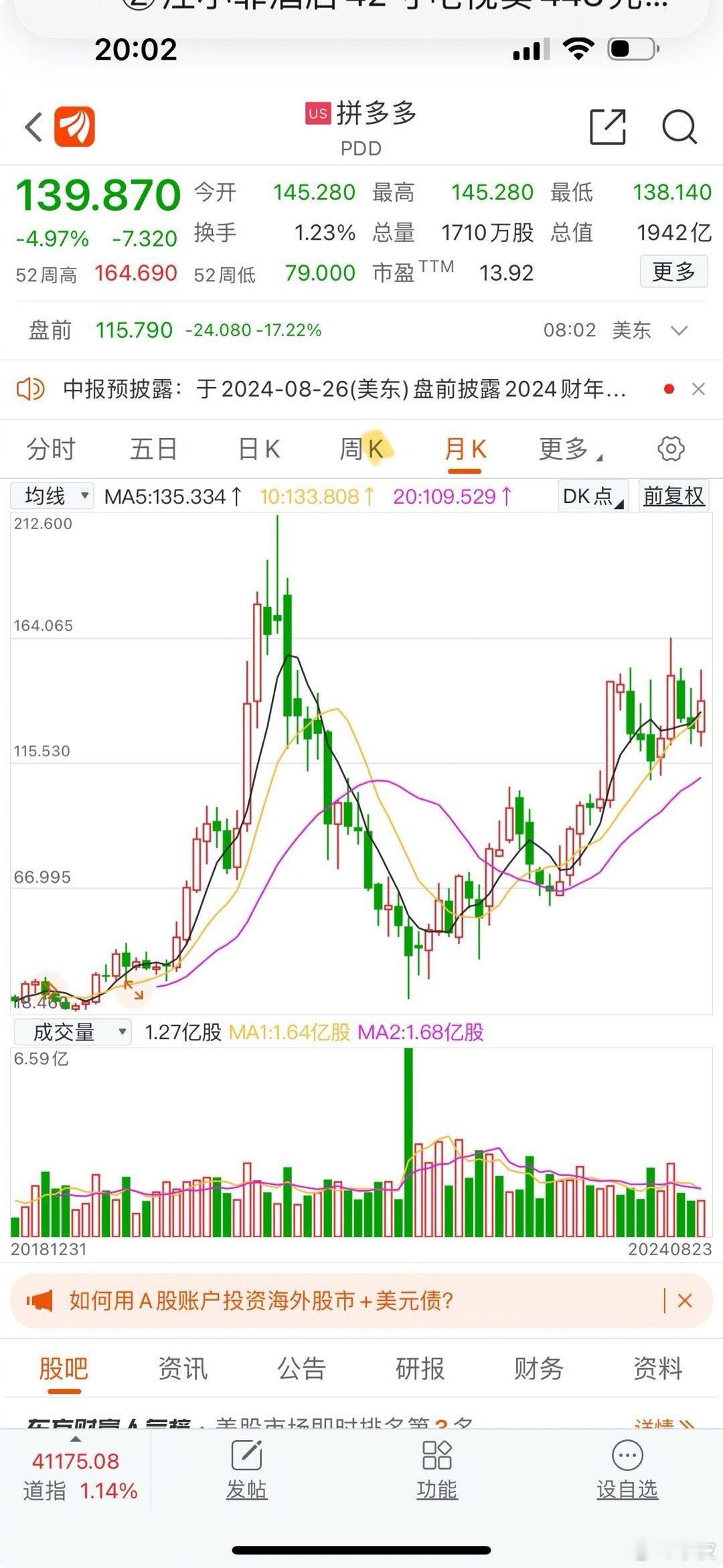The image size is (723, 1568).
Task: Tap the MA2:1.68亿股 volume readout
Action: (421, 1032)
